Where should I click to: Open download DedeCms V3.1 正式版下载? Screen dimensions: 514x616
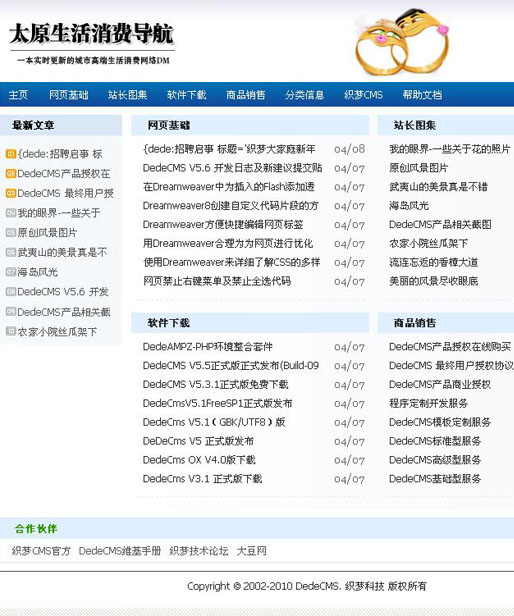point(202,479)
